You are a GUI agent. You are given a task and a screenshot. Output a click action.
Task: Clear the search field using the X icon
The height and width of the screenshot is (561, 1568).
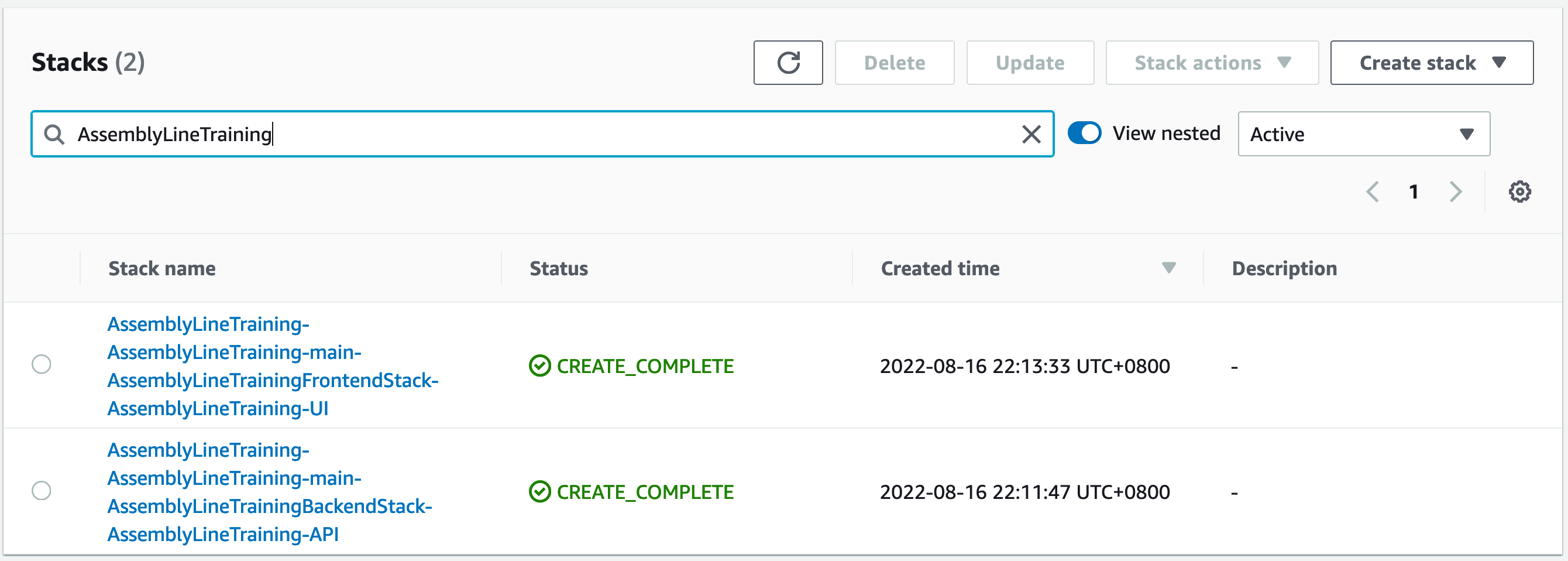pyautogui.click(x=1031, y=134)
